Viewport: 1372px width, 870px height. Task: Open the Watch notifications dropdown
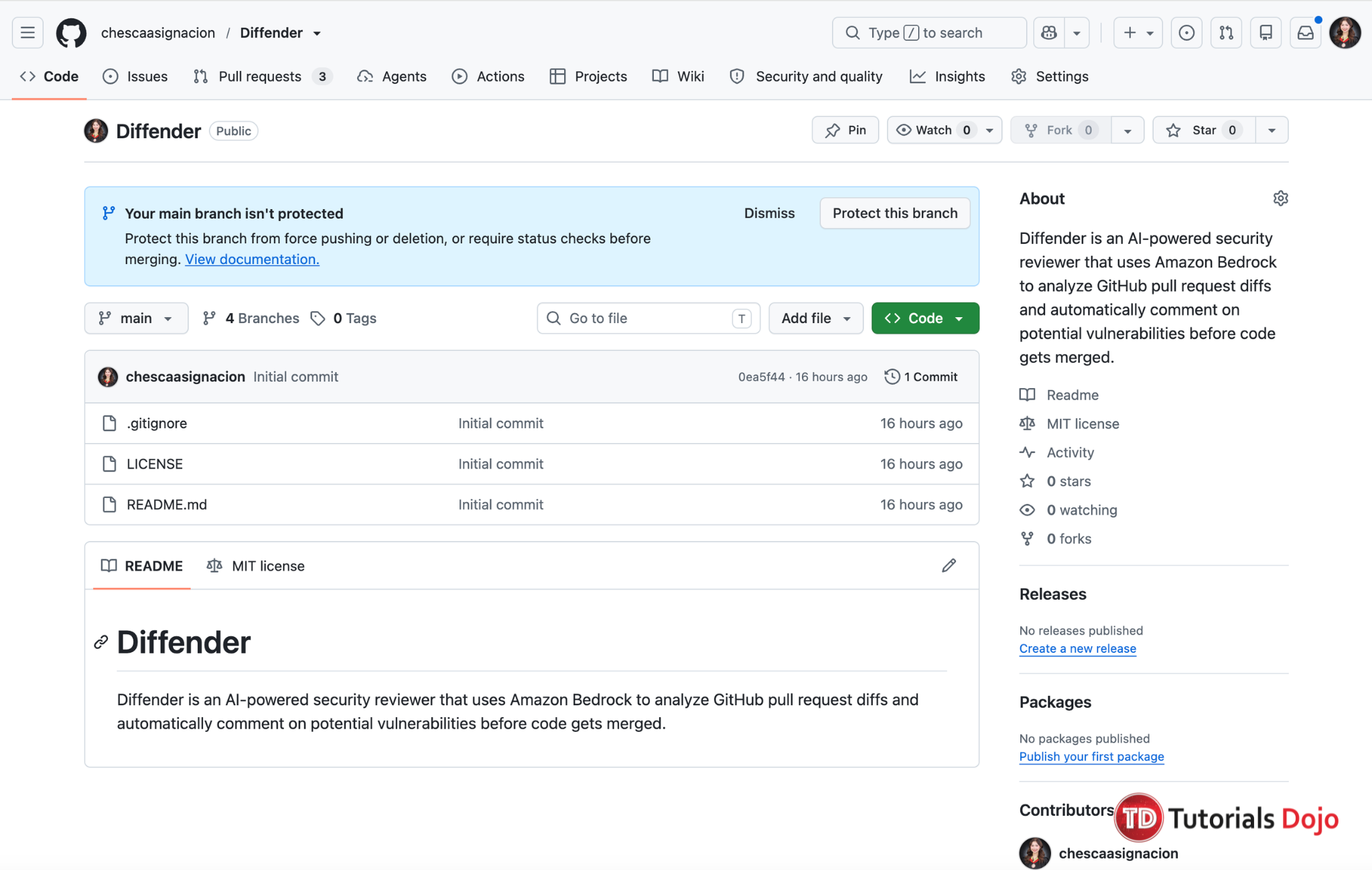coord(945,130)
